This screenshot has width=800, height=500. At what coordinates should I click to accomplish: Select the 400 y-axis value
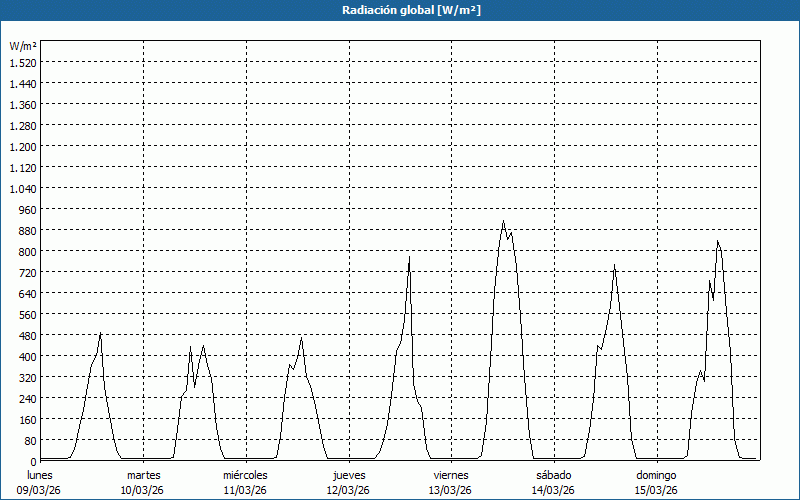point(28,357)
